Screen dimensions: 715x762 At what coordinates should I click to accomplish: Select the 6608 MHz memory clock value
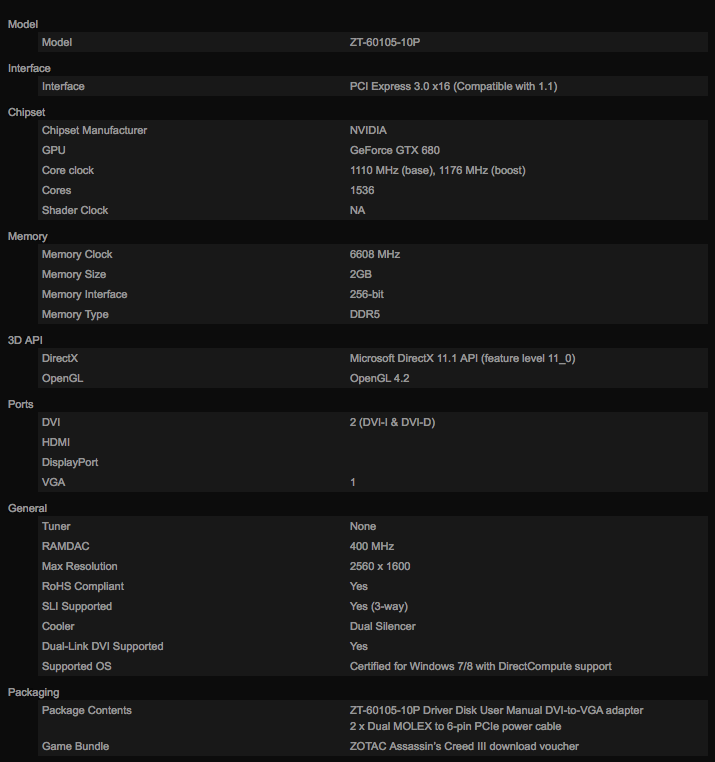(x=374, y=255)
